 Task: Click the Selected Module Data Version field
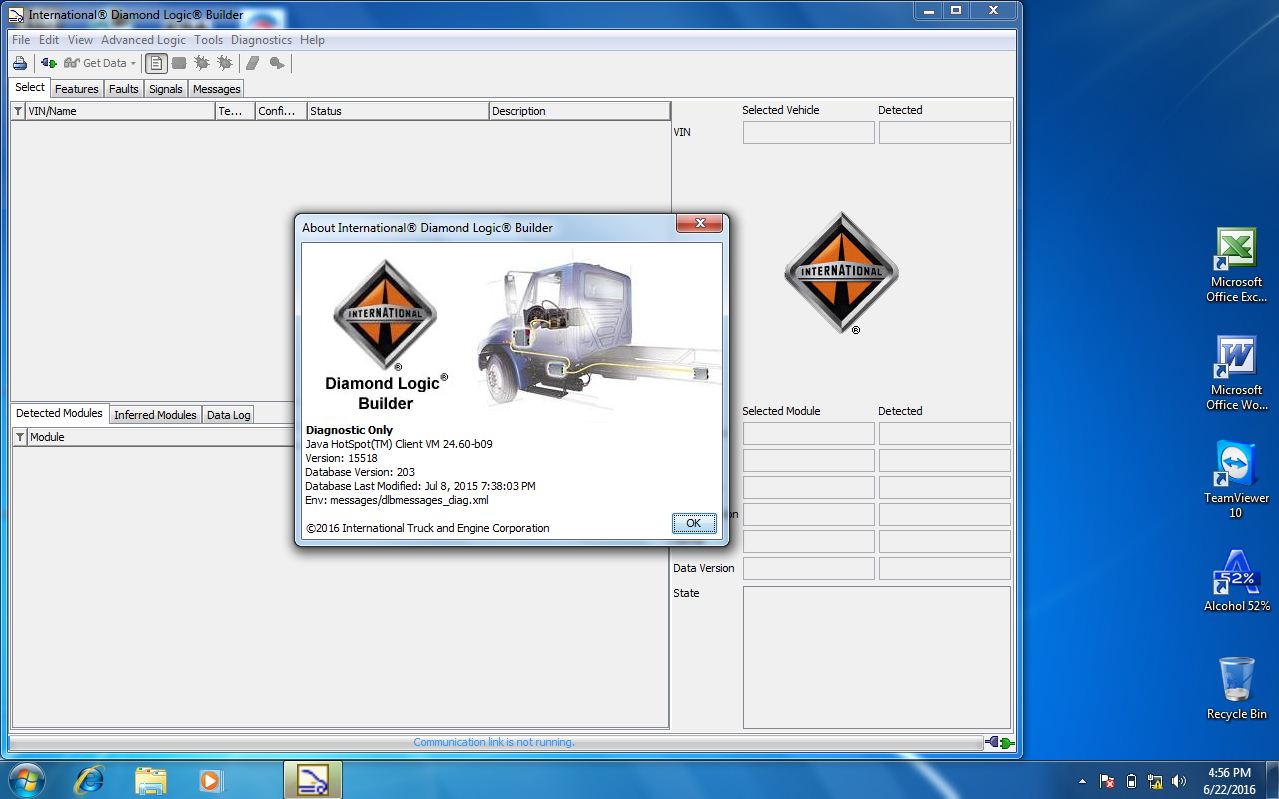tap(809, 568)
